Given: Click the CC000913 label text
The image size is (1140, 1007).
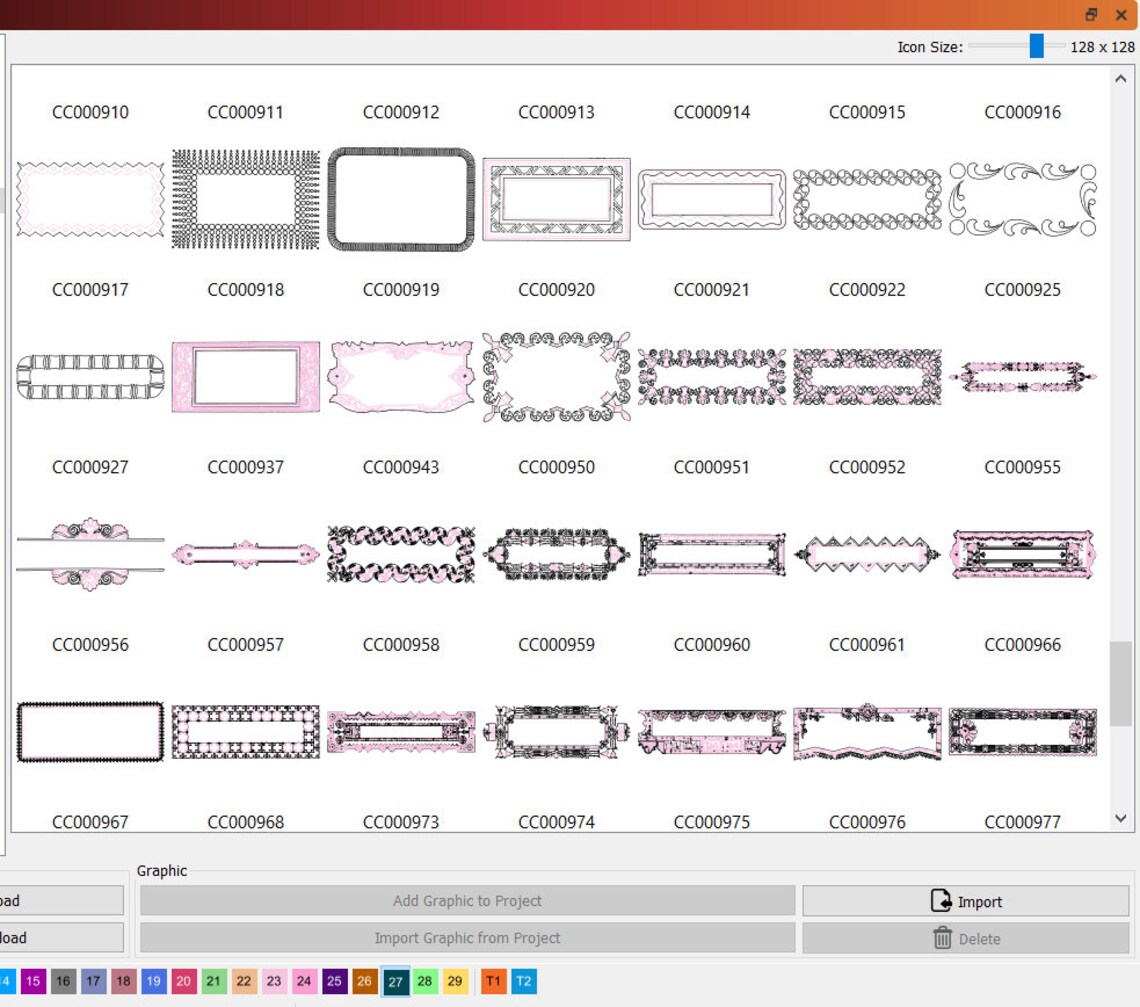Looking at the screenshot, I should point(557,112).
